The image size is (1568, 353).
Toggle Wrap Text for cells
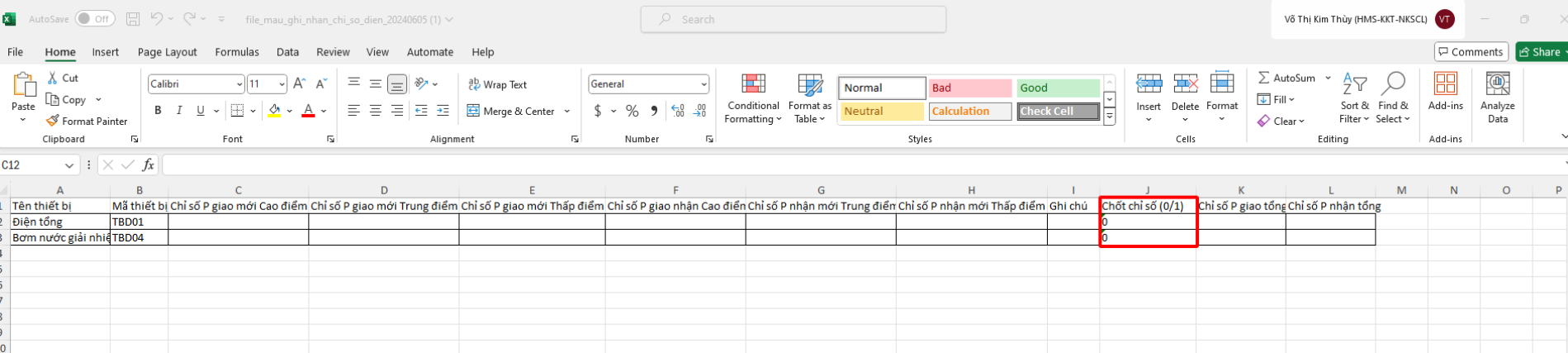click(x=497, y=84)
